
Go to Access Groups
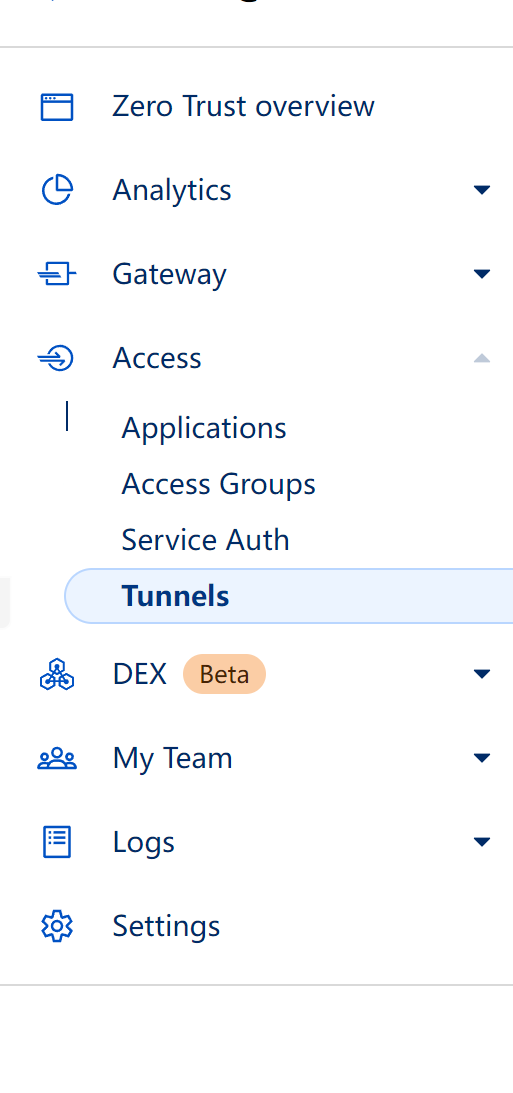[x=218, y=484]
